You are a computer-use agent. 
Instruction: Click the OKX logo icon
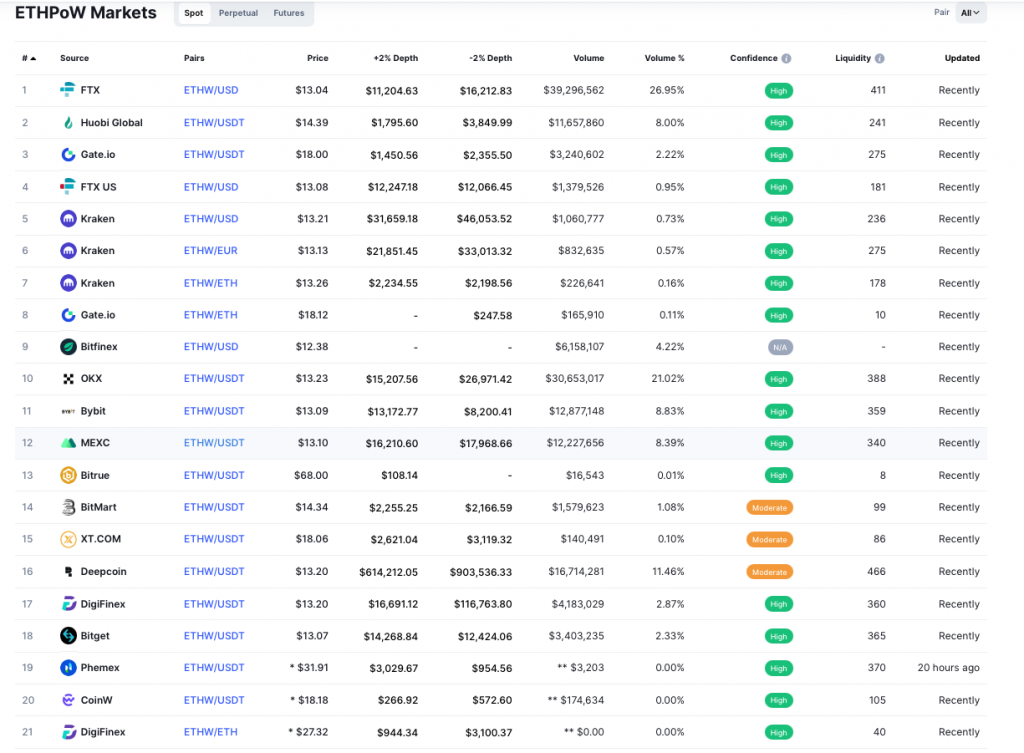(68, 379)
